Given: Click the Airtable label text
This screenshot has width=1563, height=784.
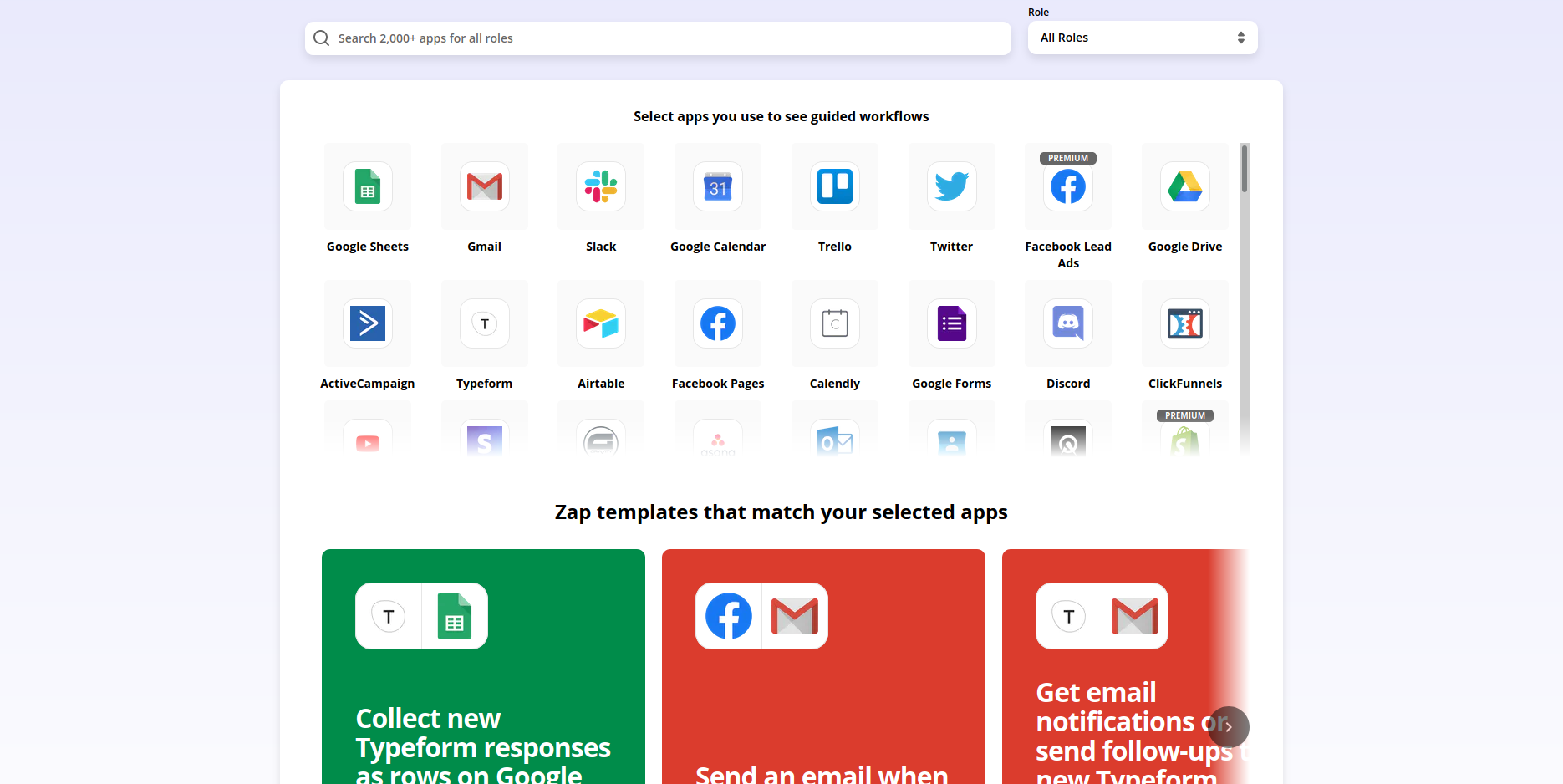Looking at the screenshot, I should coord(601,384).
